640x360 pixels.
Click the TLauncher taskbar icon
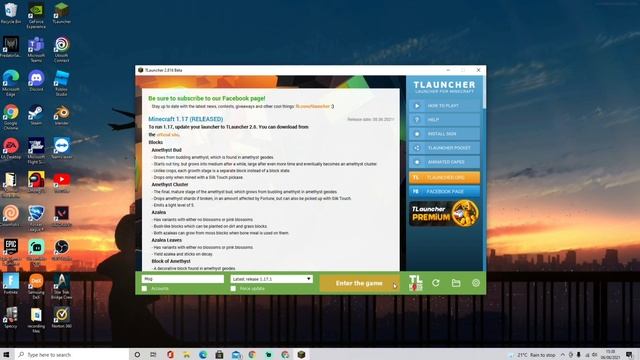pos(301,355)
